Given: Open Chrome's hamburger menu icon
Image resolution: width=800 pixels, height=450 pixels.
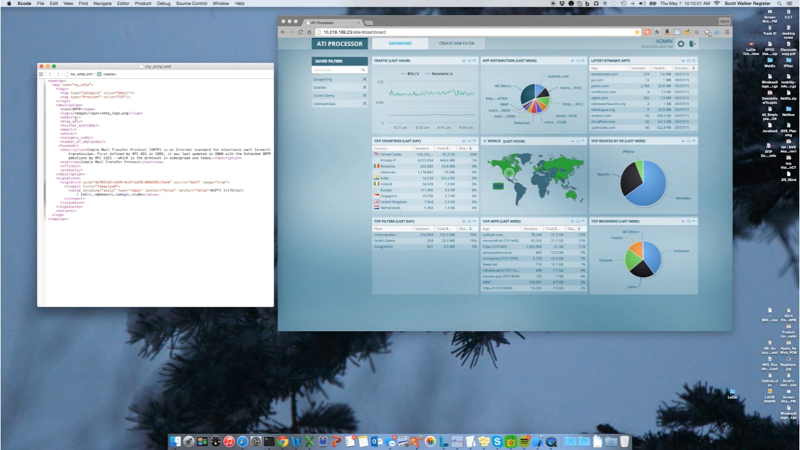Looking at the screenshot, I should pyautogui.click(x=727, y=32).
